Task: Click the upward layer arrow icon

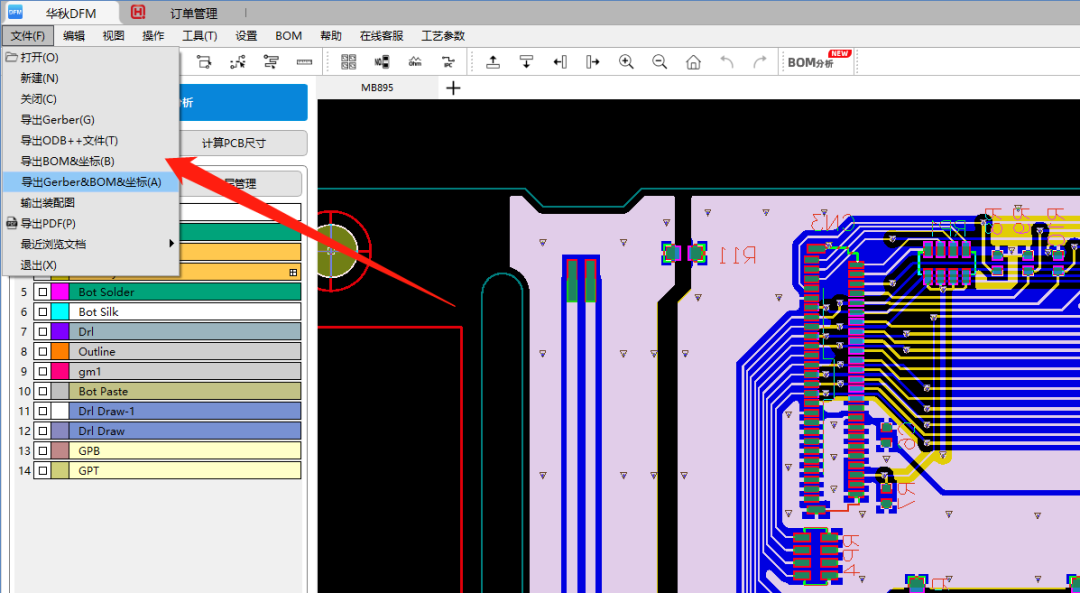Action: [493, 62]
